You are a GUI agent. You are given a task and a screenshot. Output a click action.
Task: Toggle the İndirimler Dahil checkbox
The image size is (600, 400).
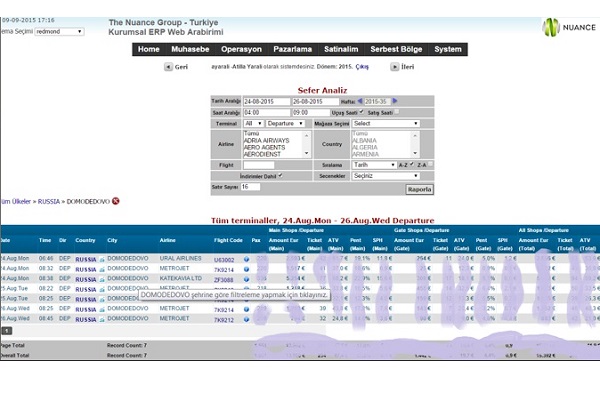pos(280,175)
